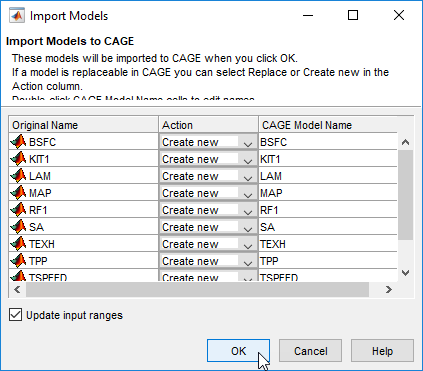This screenshot has width=423, height=371.
Task: Confirm import with the OK button
Action: click(x=238, y=351)
